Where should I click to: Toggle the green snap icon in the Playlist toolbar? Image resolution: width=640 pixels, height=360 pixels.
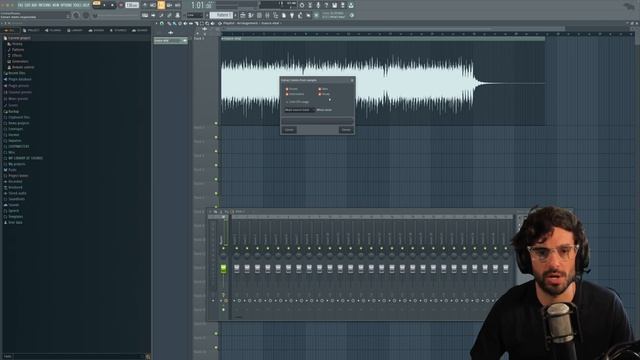point(162,24)
